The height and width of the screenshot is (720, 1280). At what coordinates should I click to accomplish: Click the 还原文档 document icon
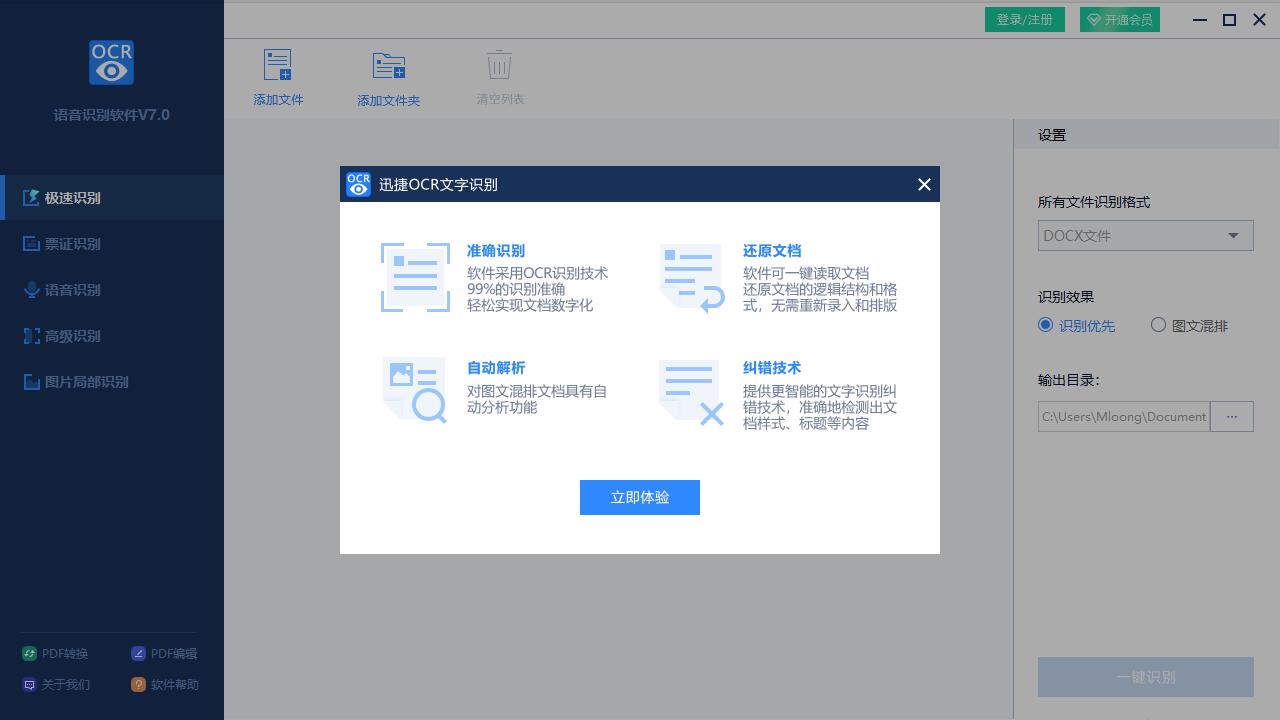[691, 278]
